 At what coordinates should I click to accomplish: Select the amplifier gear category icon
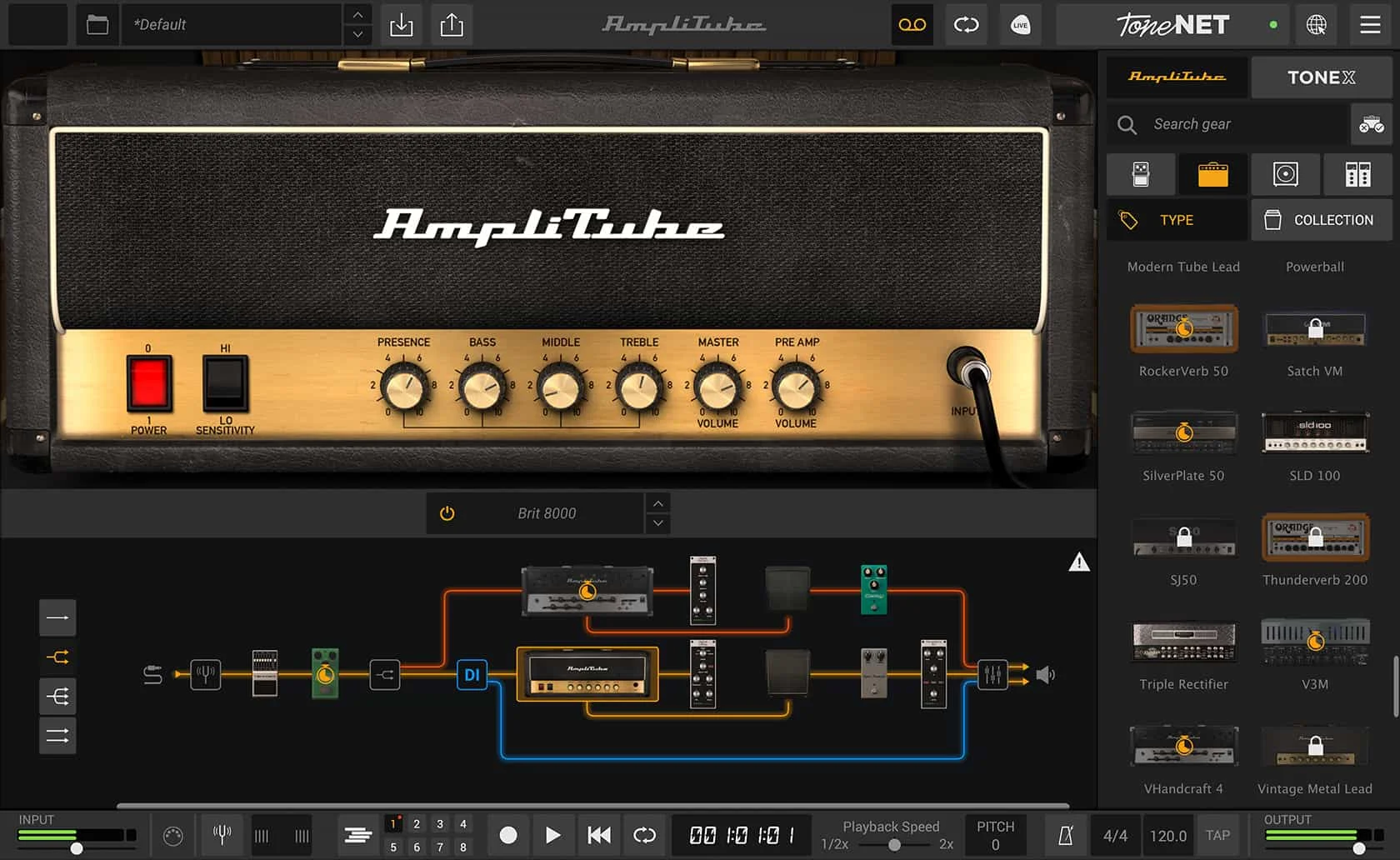point(1212,174)
